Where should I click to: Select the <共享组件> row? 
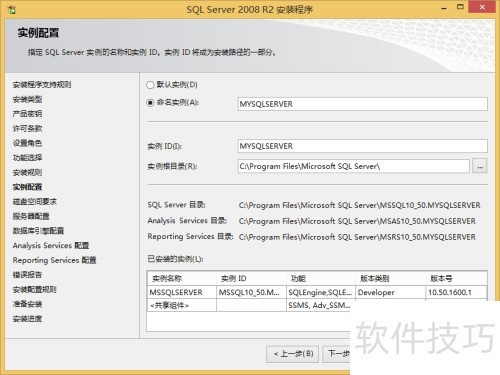249,305
